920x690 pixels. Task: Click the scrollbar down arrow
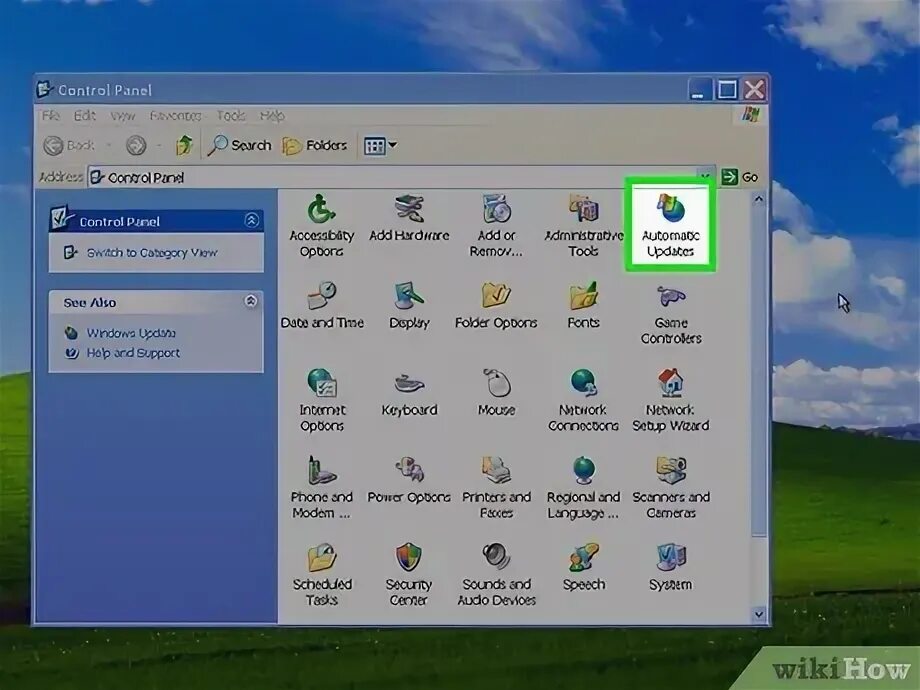point(759,614)
